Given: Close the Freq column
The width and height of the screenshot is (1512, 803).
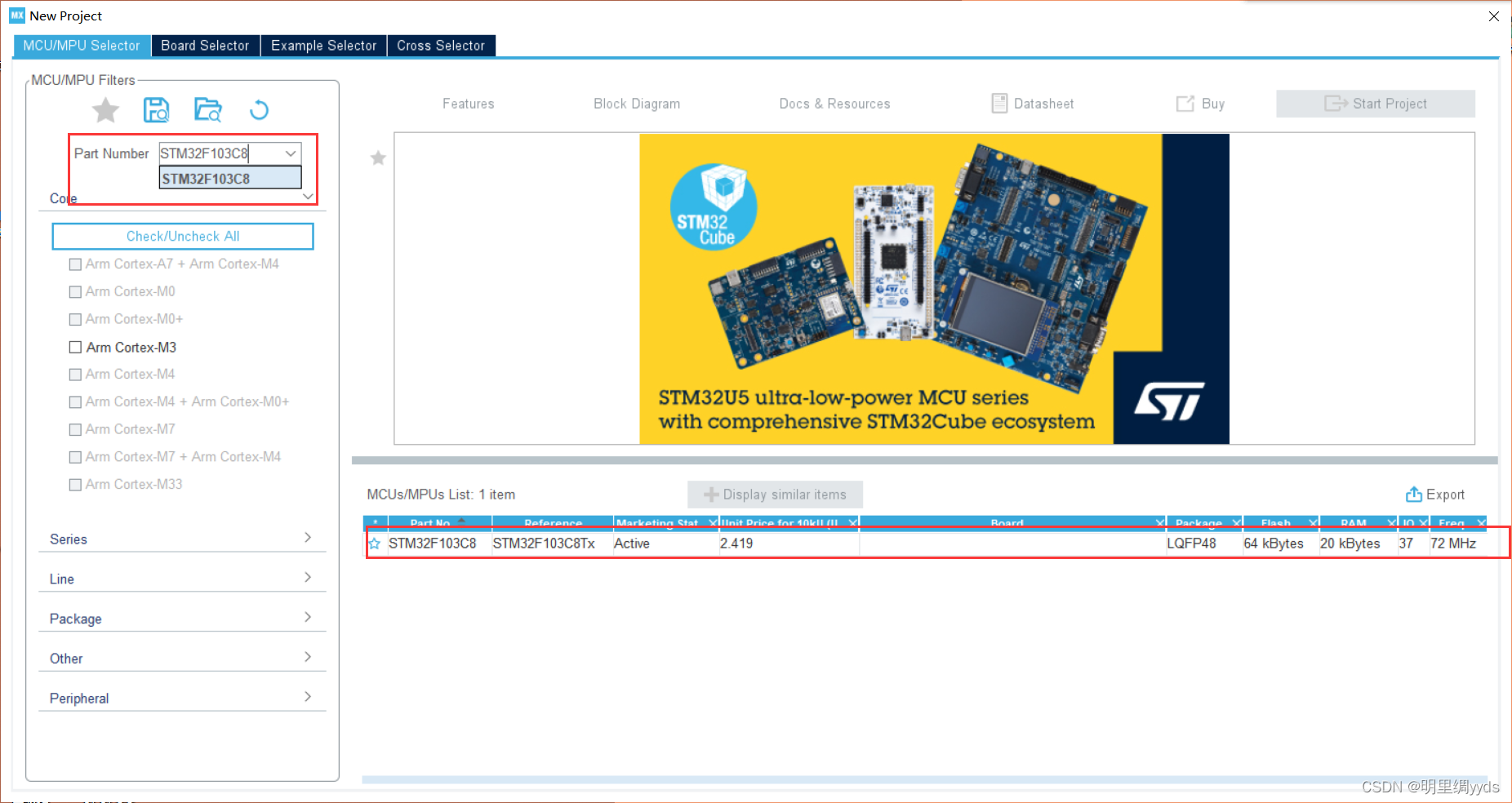Looking at the screenshot, I should pyautogui.click(x=1481, y=522).
